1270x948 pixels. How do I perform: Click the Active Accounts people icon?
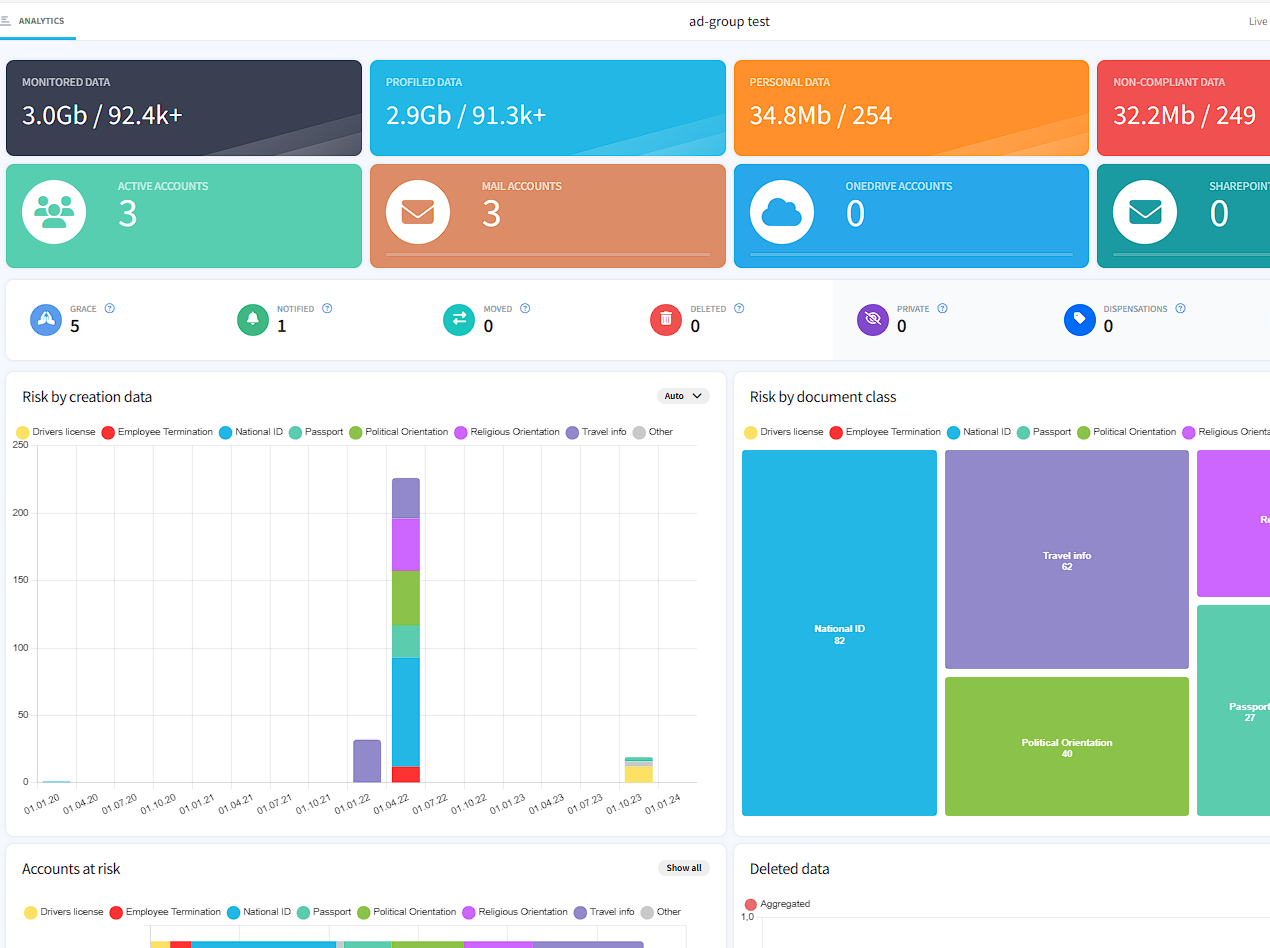[x=54, y=212]
